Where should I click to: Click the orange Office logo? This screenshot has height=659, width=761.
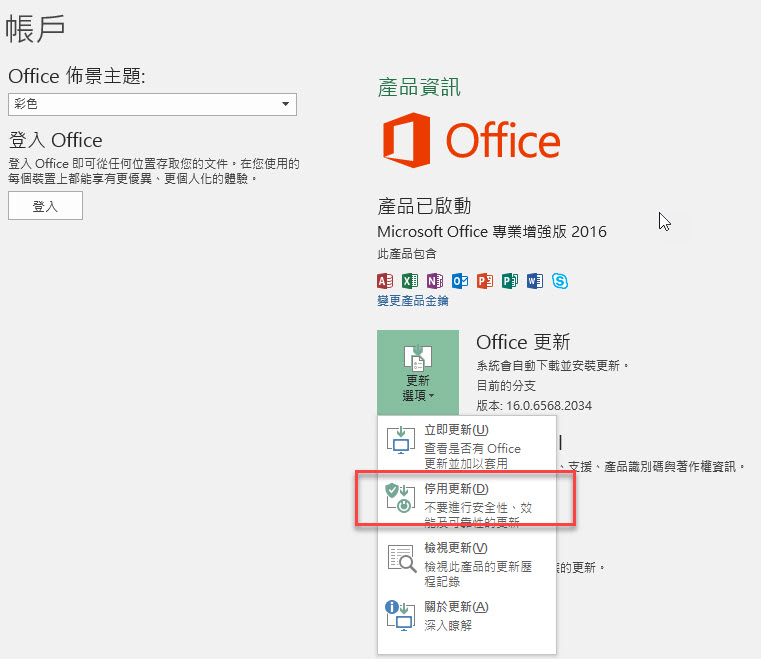tap(471, 140)
